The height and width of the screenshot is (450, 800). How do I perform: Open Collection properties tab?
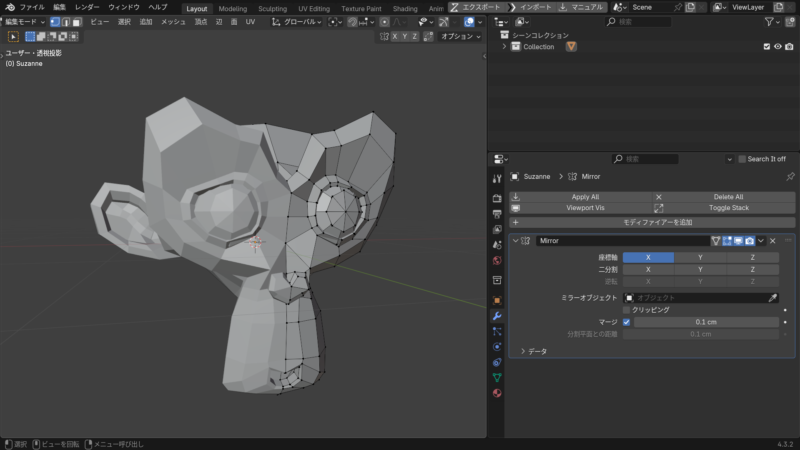click(x=497, y=280)
